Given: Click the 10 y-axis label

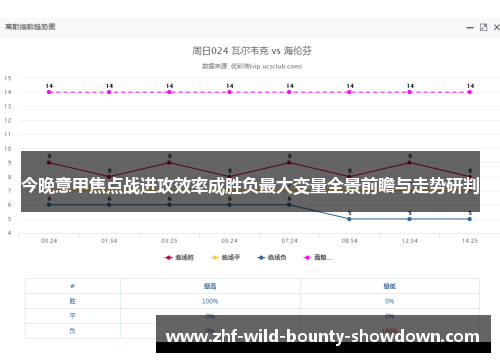Looking at the screenshot, I should 8,149.
